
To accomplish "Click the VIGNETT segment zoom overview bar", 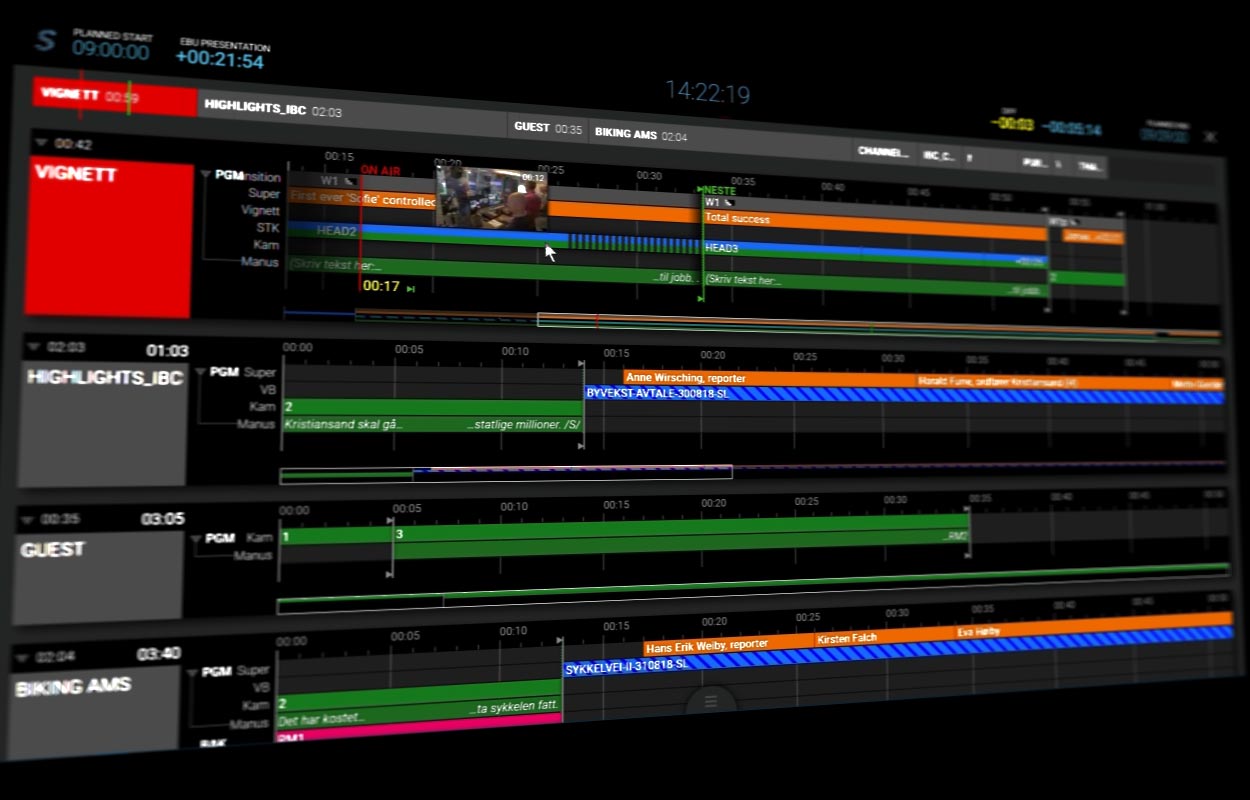I will (752, 324).
